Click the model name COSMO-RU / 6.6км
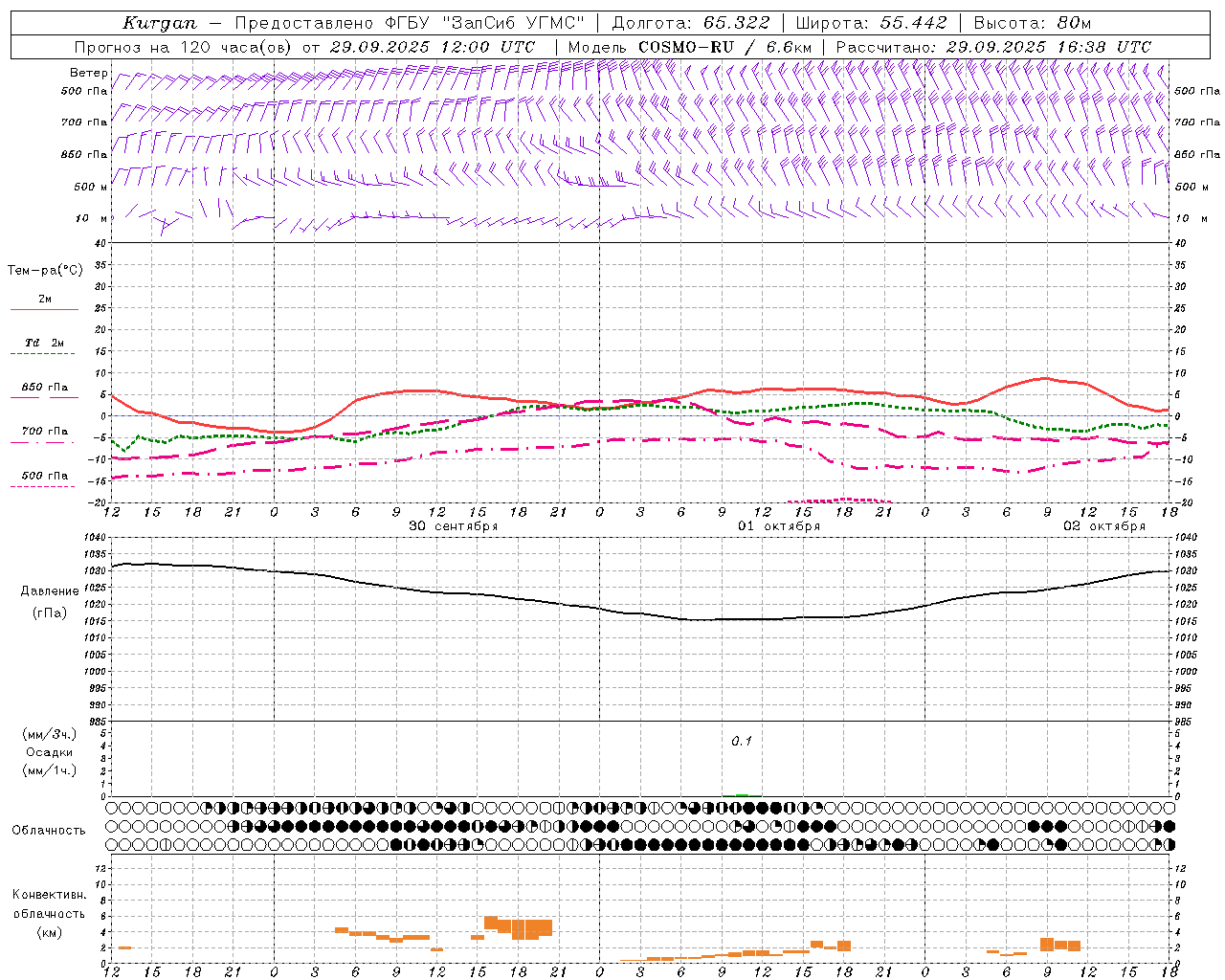1225x980 pixels. pyautogui.click(x=724, y=47)
